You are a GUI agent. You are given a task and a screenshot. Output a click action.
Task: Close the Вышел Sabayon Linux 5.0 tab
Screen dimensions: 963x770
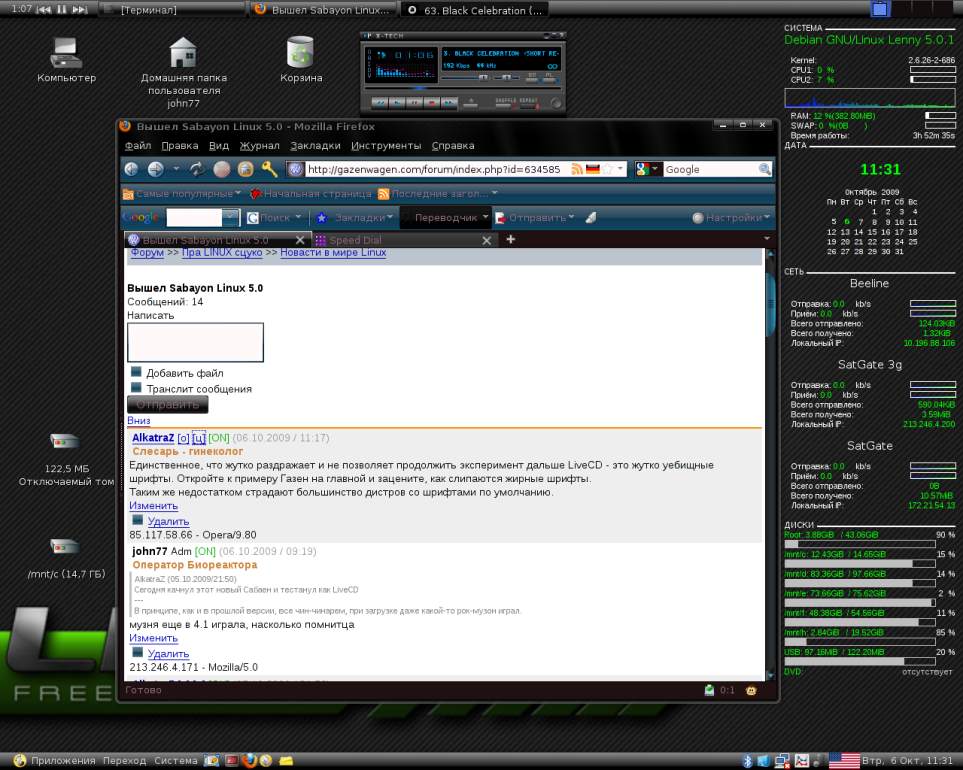[300, 239]
